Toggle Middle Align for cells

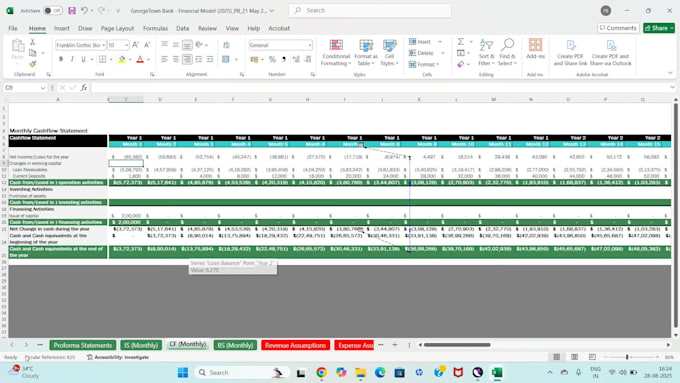point(176,45)
